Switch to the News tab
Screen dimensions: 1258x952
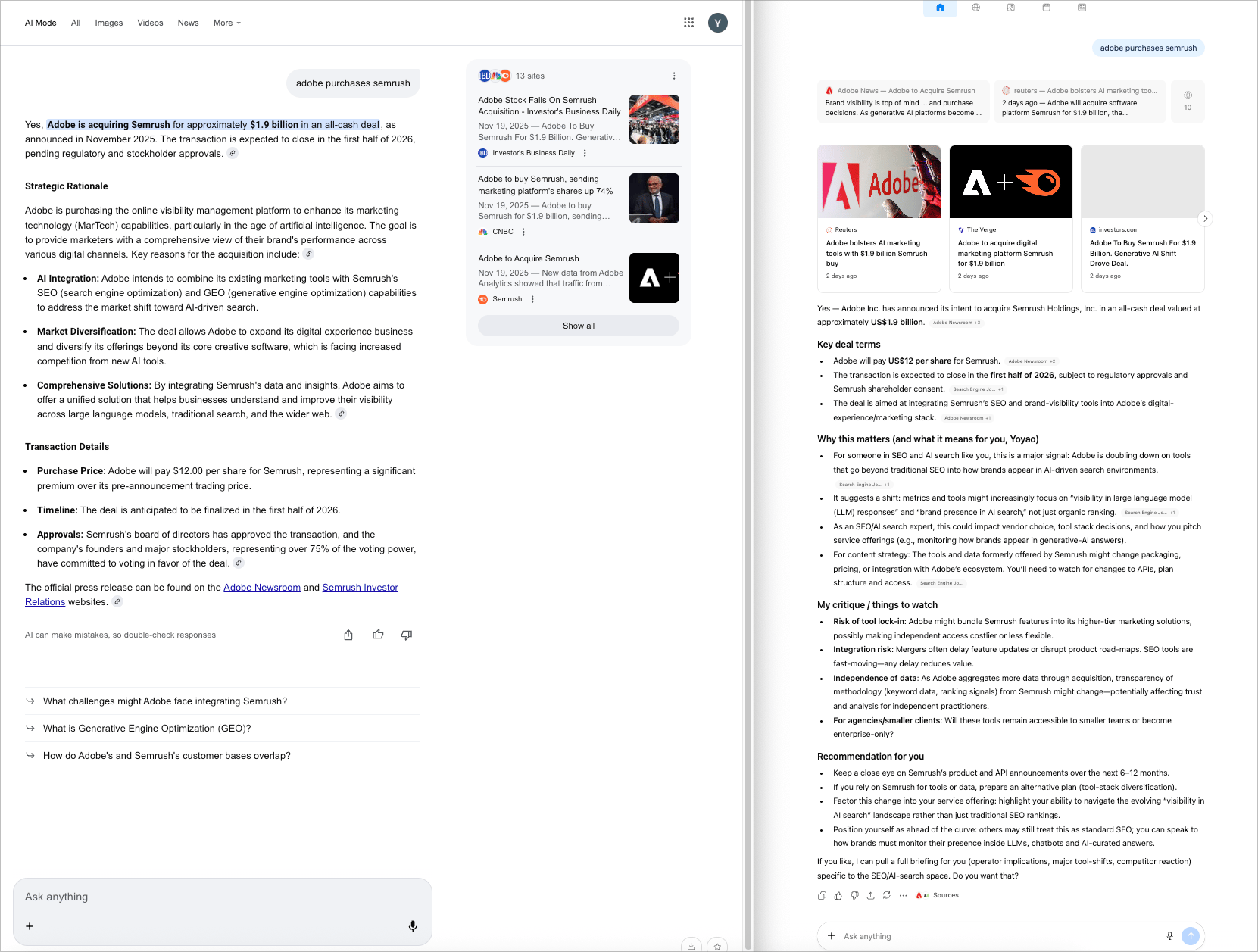pyautogui.click(x=188, y=23)
